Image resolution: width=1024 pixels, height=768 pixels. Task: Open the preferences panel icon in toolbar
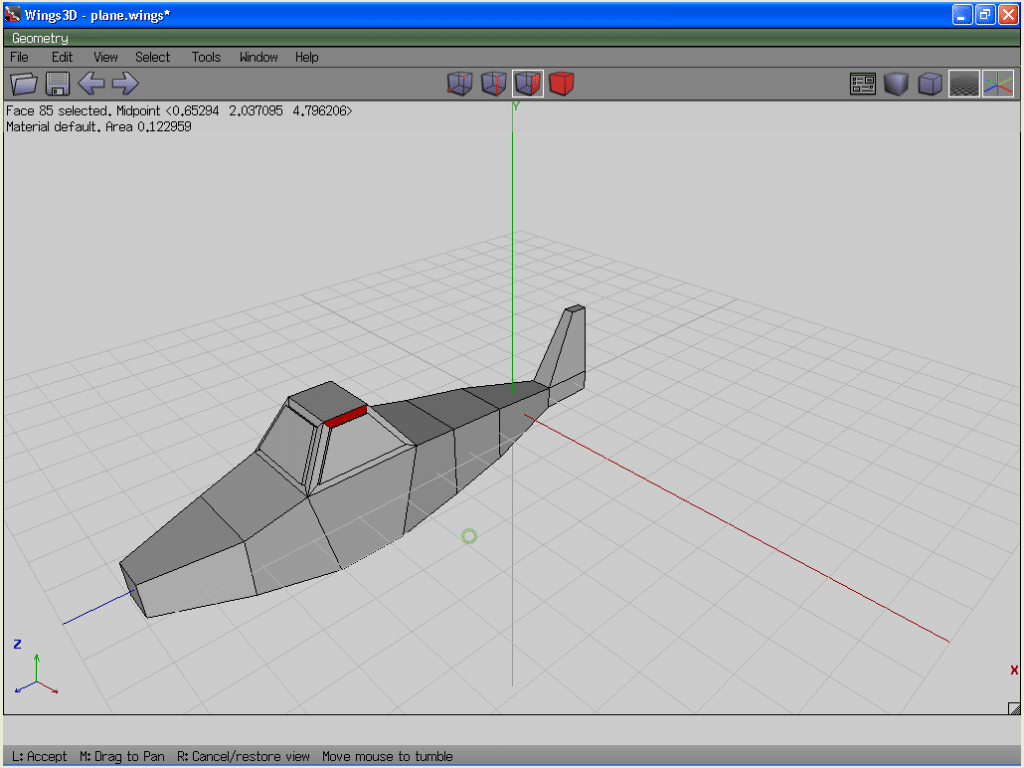(863, 84)
